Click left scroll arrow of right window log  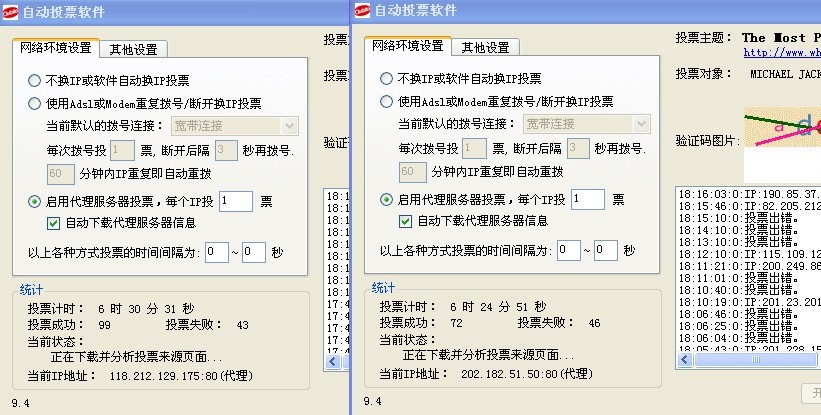tap(685, 360)
